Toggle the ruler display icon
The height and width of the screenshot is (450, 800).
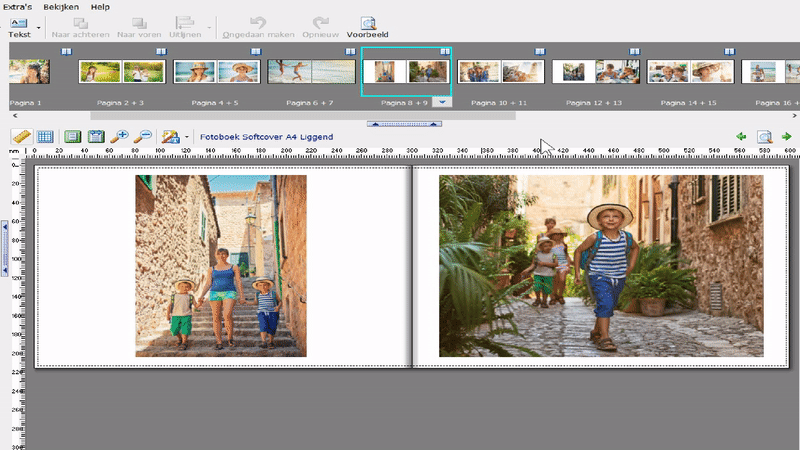coord(22,137)
